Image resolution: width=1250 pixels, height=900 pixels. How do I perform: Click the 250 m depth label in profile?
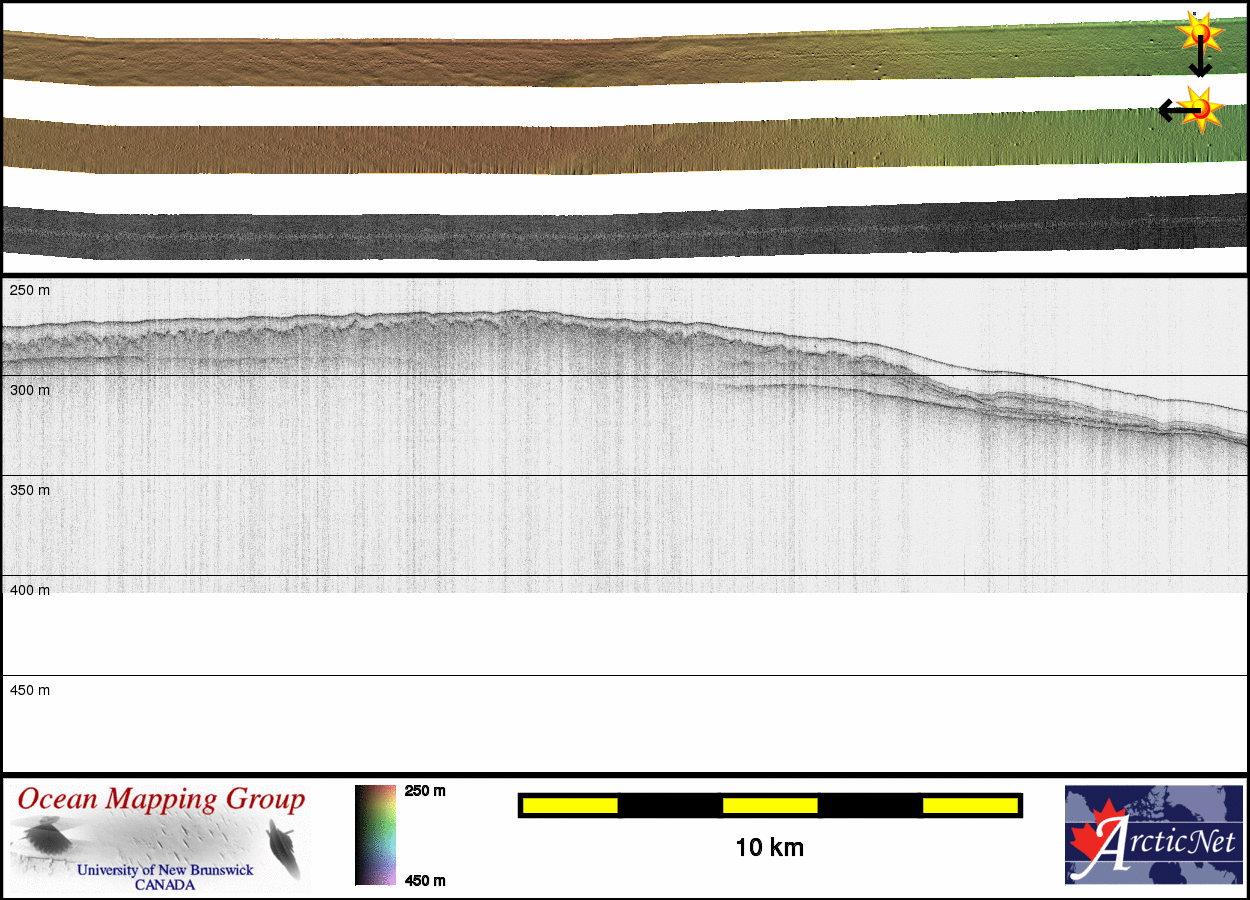pyautogui.click(x=30, y=290)
